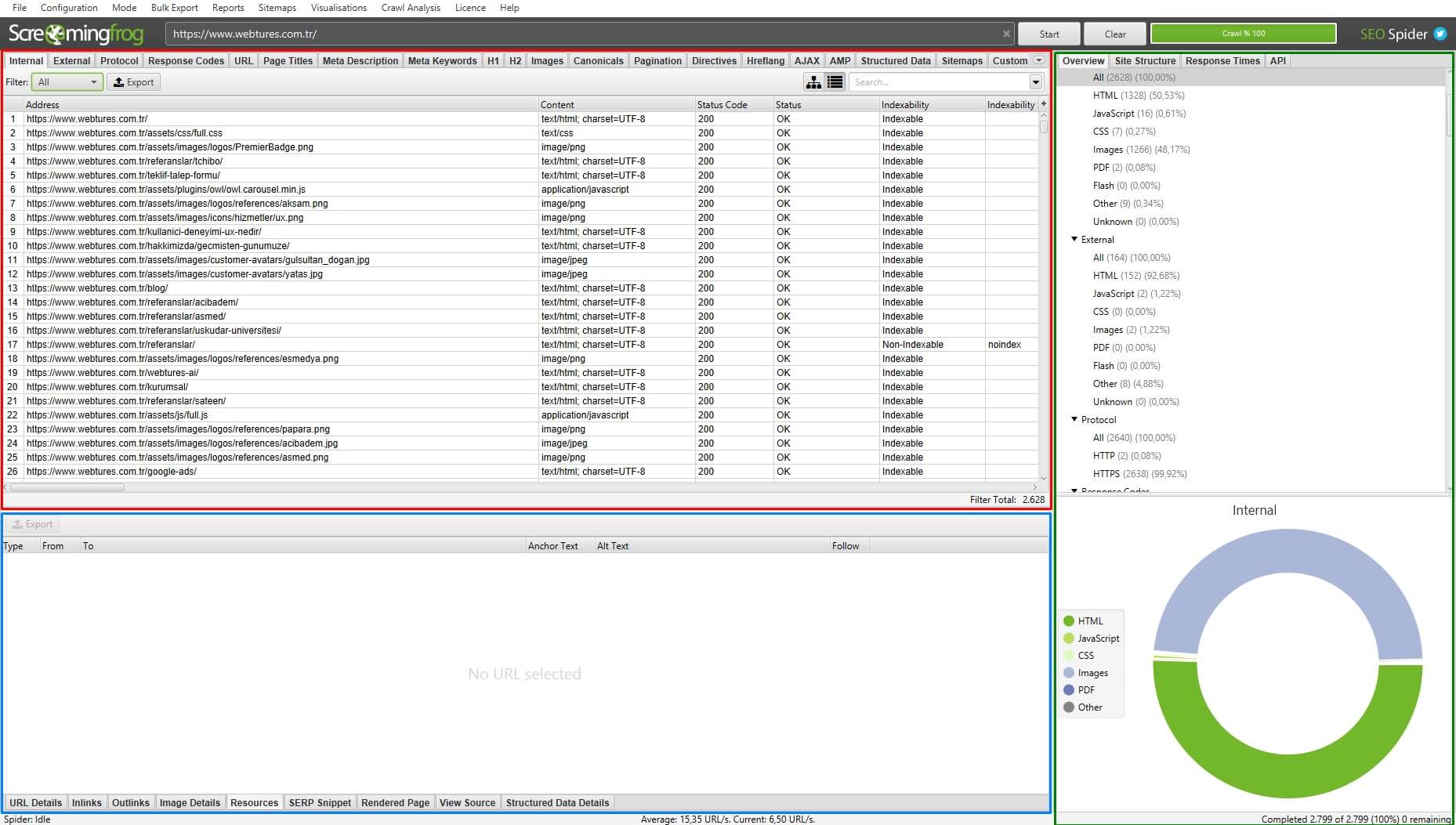This screenshot has width=1456, height=825.
Task: Sort by the Content column header
Action: click(616, 104)
